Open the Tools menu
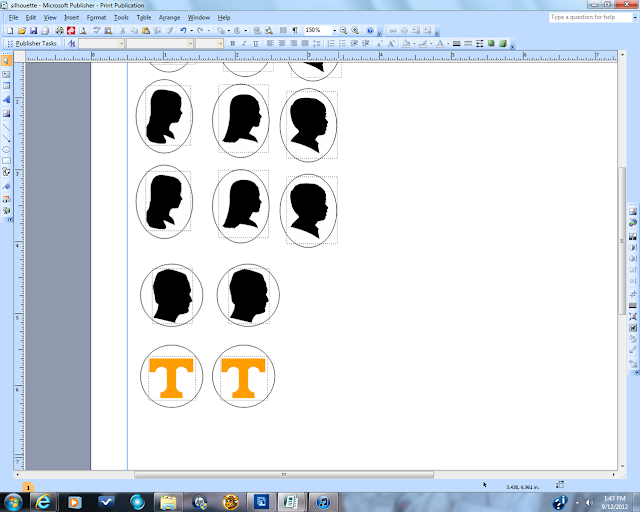640x512 pixels. tap(121, 18)
